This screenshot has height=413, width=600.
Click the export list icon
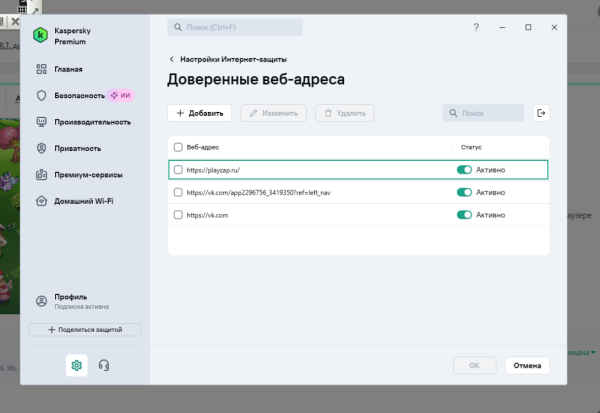(541, 113)
